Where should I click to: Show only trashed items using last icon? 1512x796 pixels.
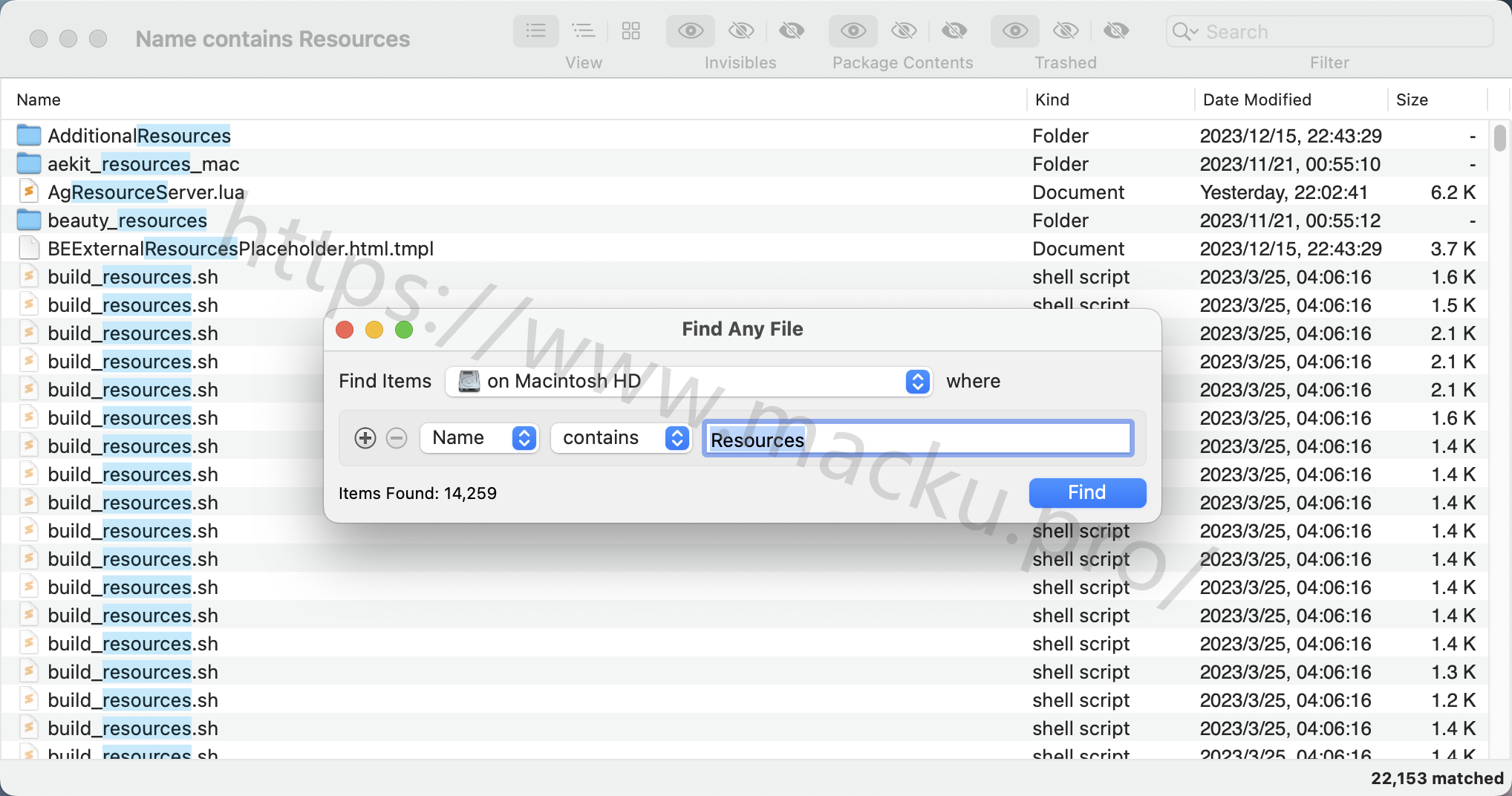(x=1116, y=31)
